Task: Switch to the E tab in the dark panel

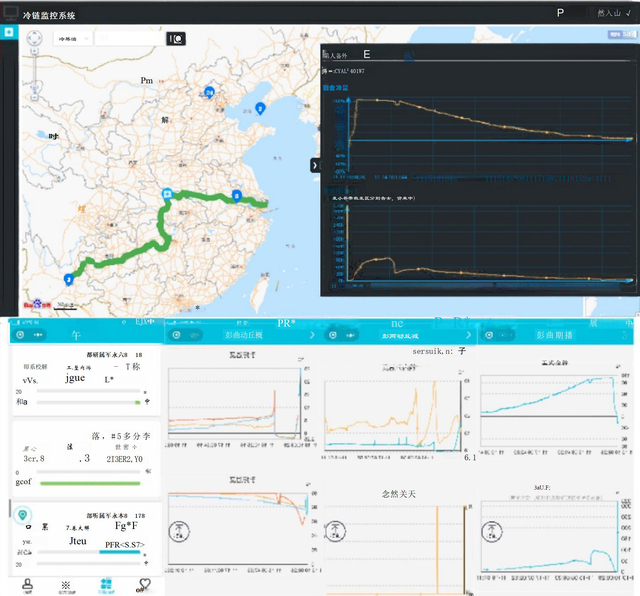Action: (x=367, y=54)
